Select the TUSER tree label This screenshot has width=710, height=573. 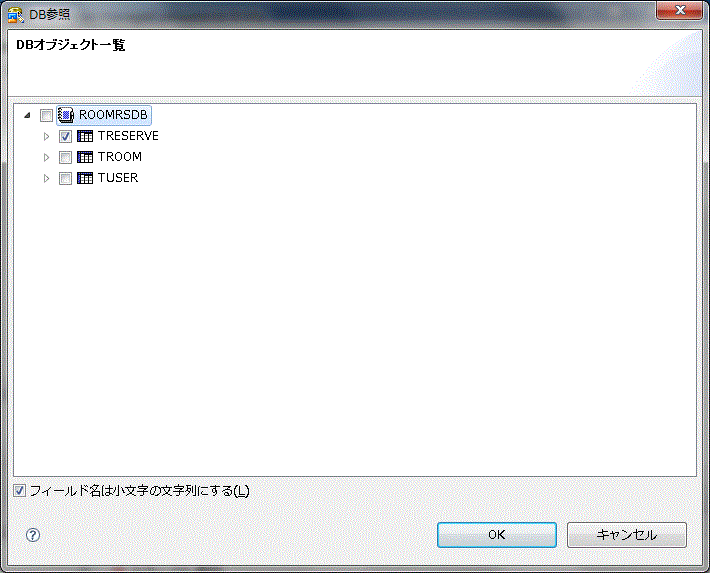(118, 178)
